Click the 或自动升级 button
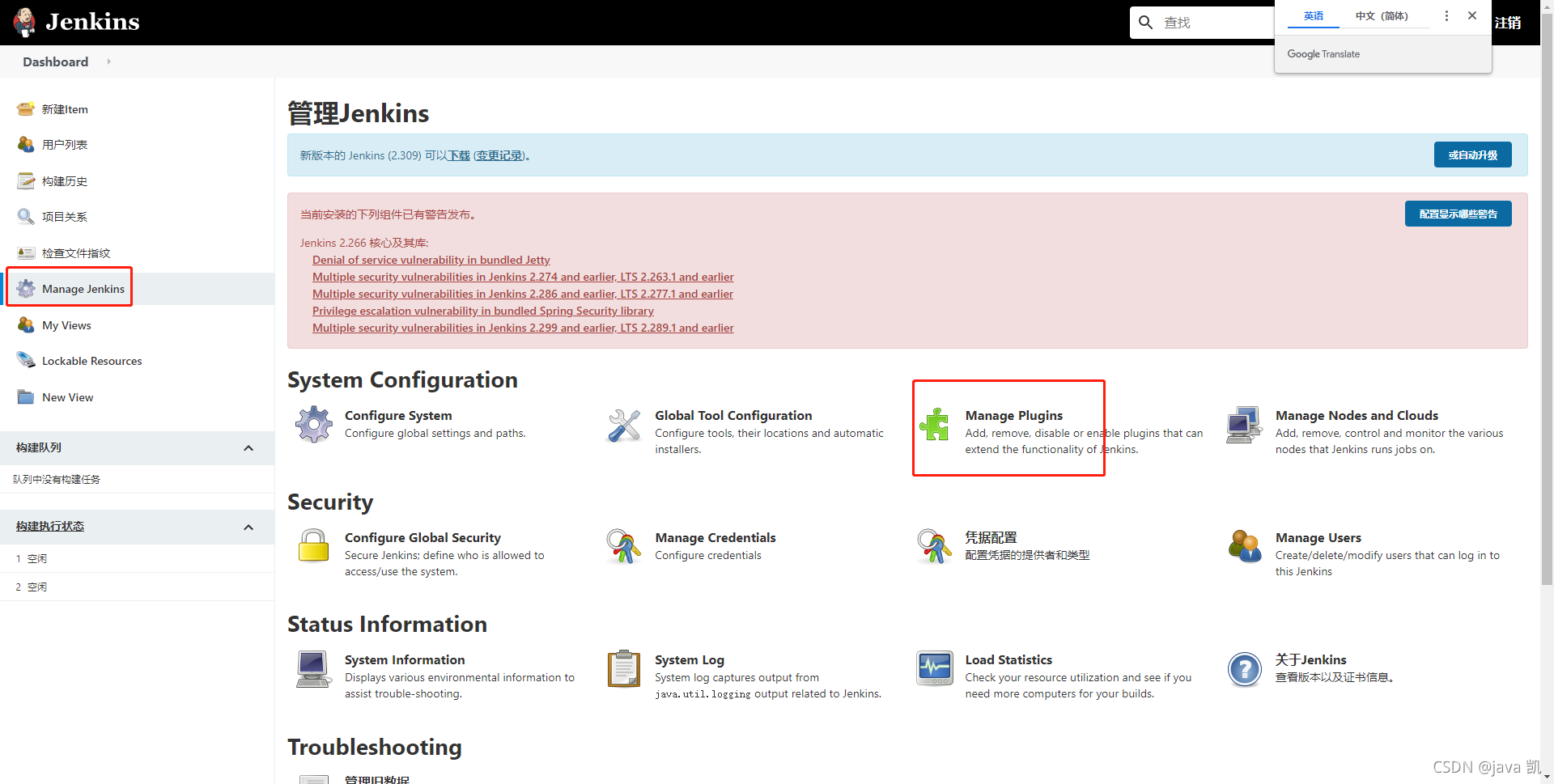The width and height of the screenshot is (1554, 784). [x=1472, y=155]
